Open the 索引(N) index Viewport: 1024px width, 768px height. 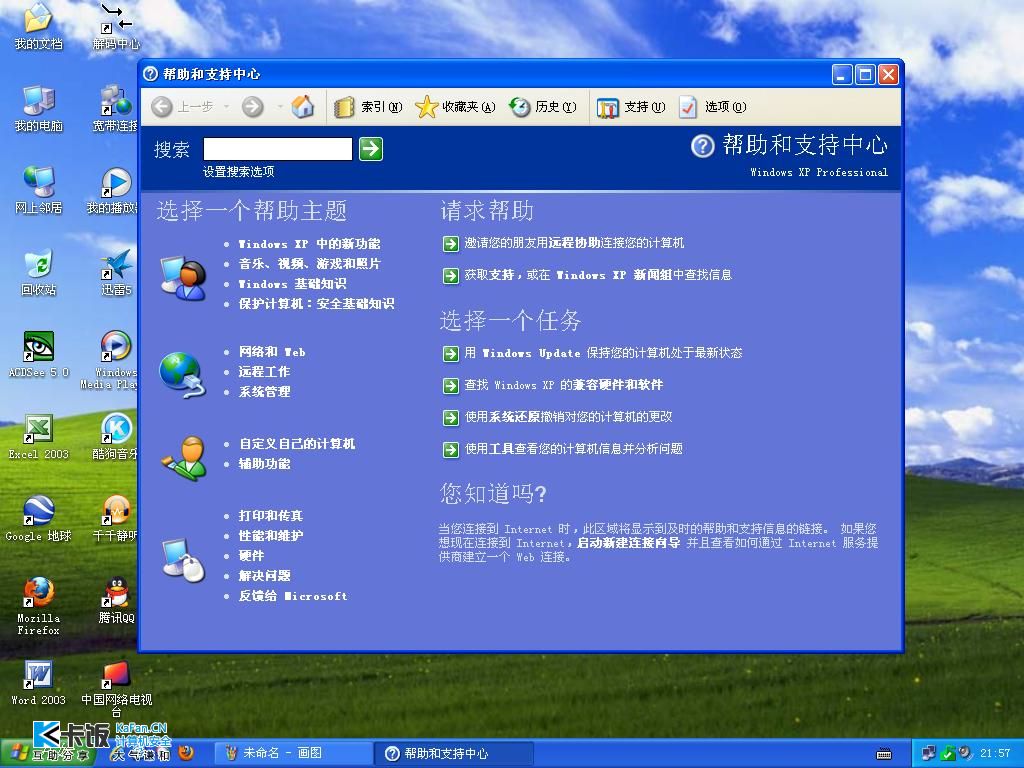coord(368,106)
